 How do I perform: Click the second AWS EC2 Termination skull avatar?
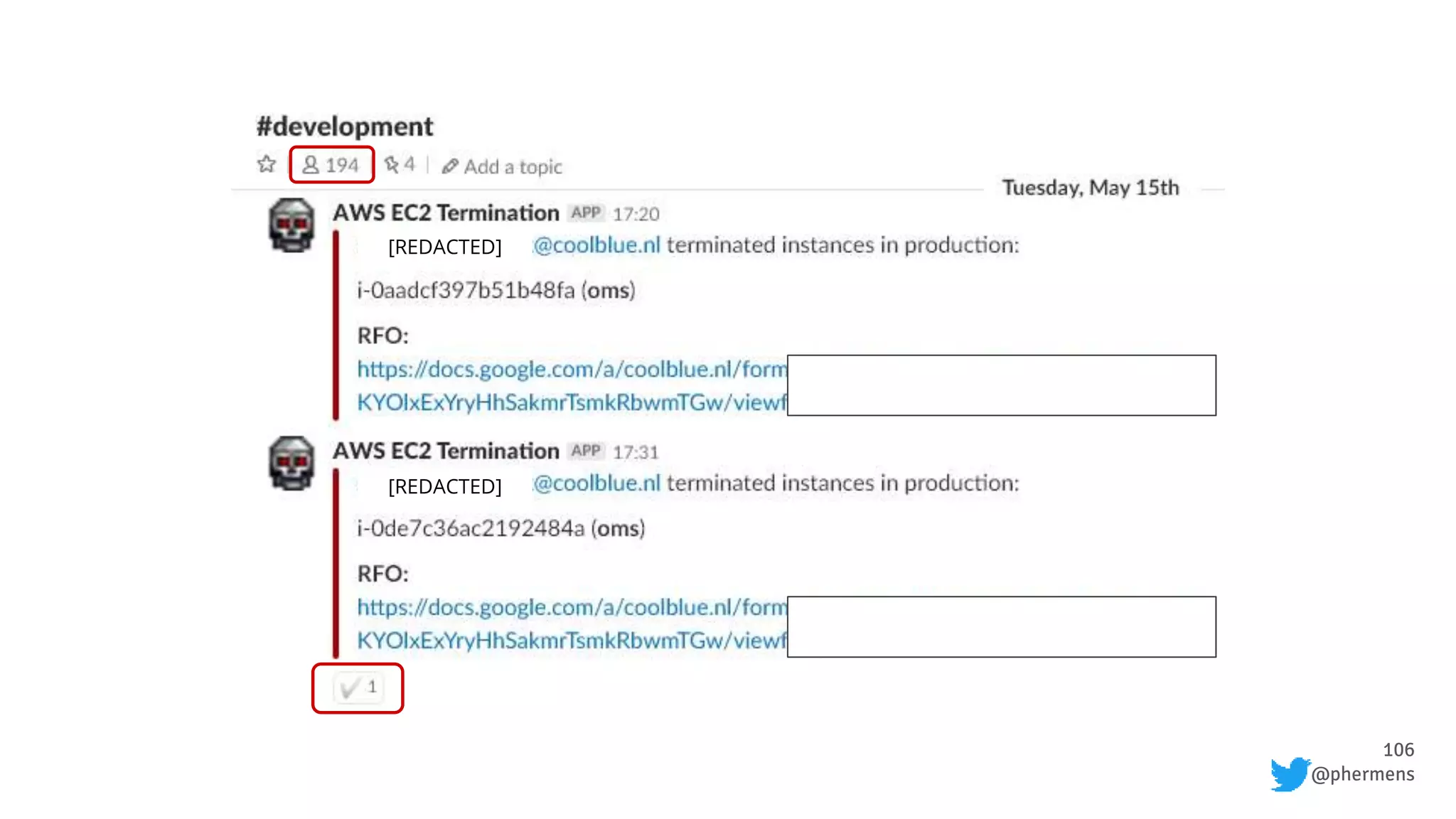click(x=291, y=463)
